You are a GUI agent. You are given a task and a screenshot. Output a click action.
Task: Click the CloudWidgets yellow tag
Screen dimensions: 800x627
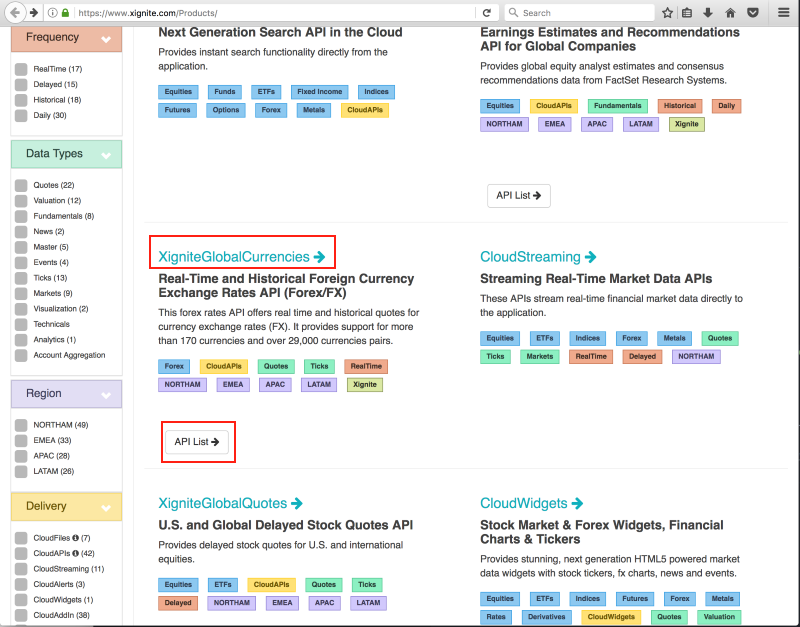pyautogui.click(x=611, y=617)
